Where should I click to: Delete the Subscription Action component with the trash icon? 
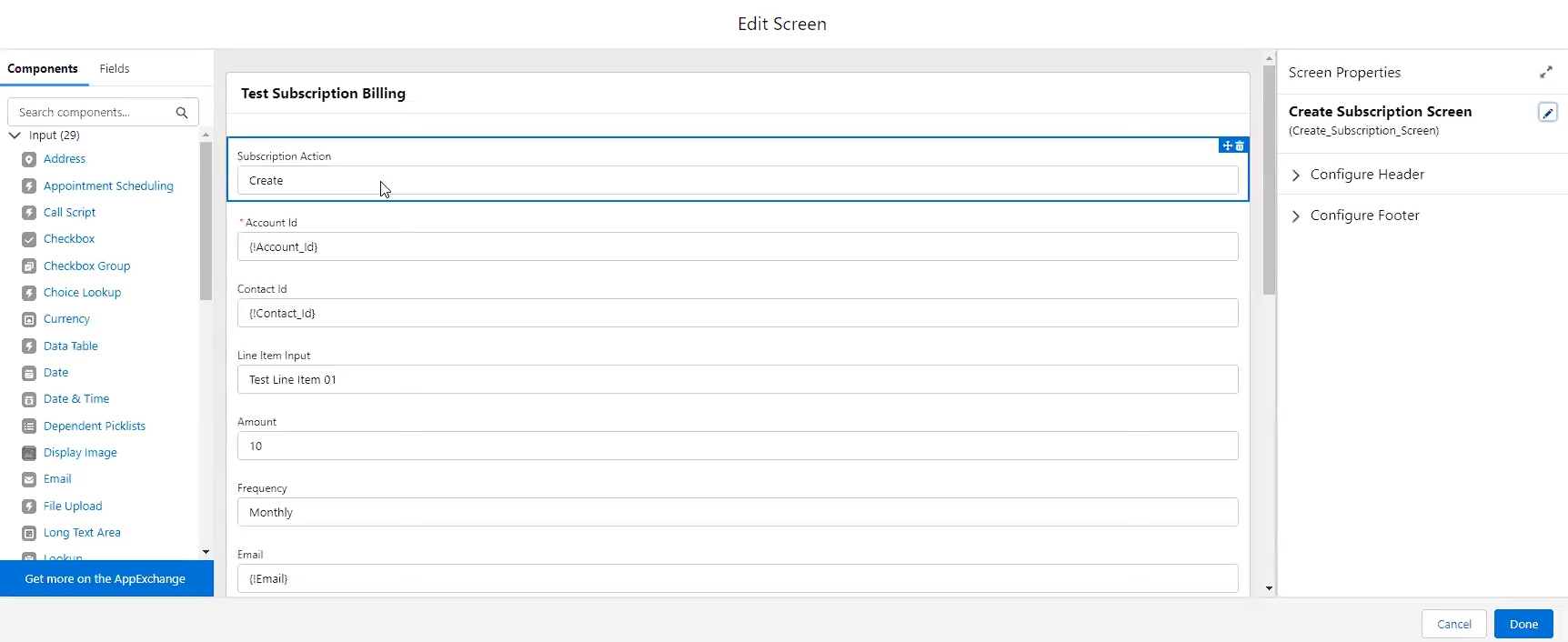(1240, 145)
